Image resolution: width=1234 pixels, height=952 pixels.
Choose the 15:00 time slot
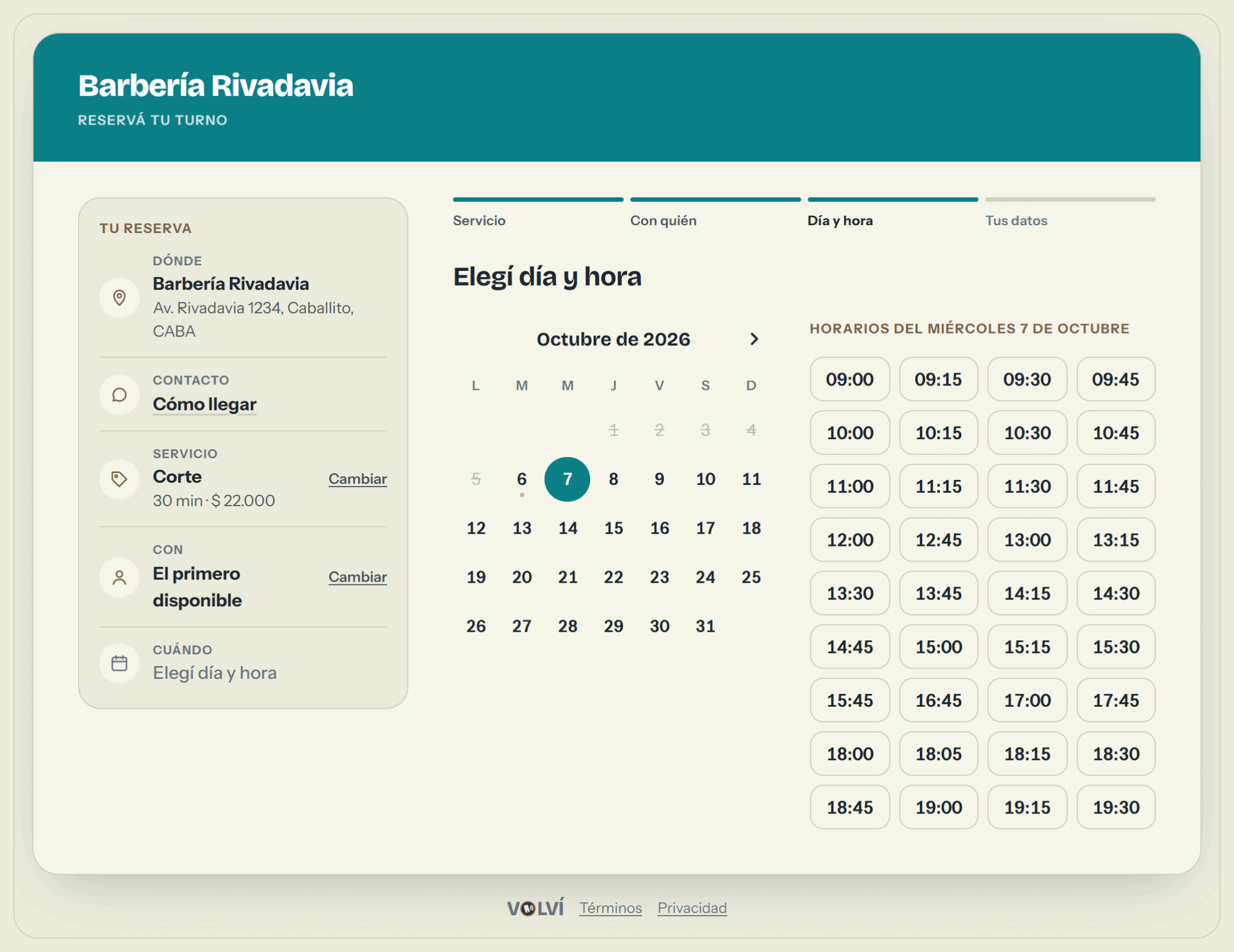(x=938, y=647)
